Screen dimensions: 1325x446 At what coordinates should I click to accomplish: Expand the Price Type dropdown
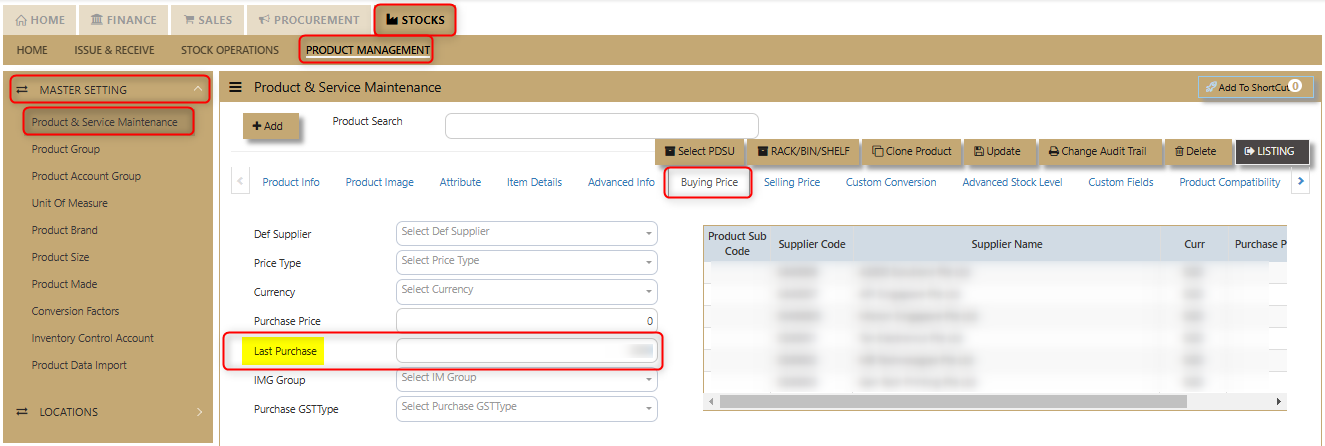click(x=526, y=262)
